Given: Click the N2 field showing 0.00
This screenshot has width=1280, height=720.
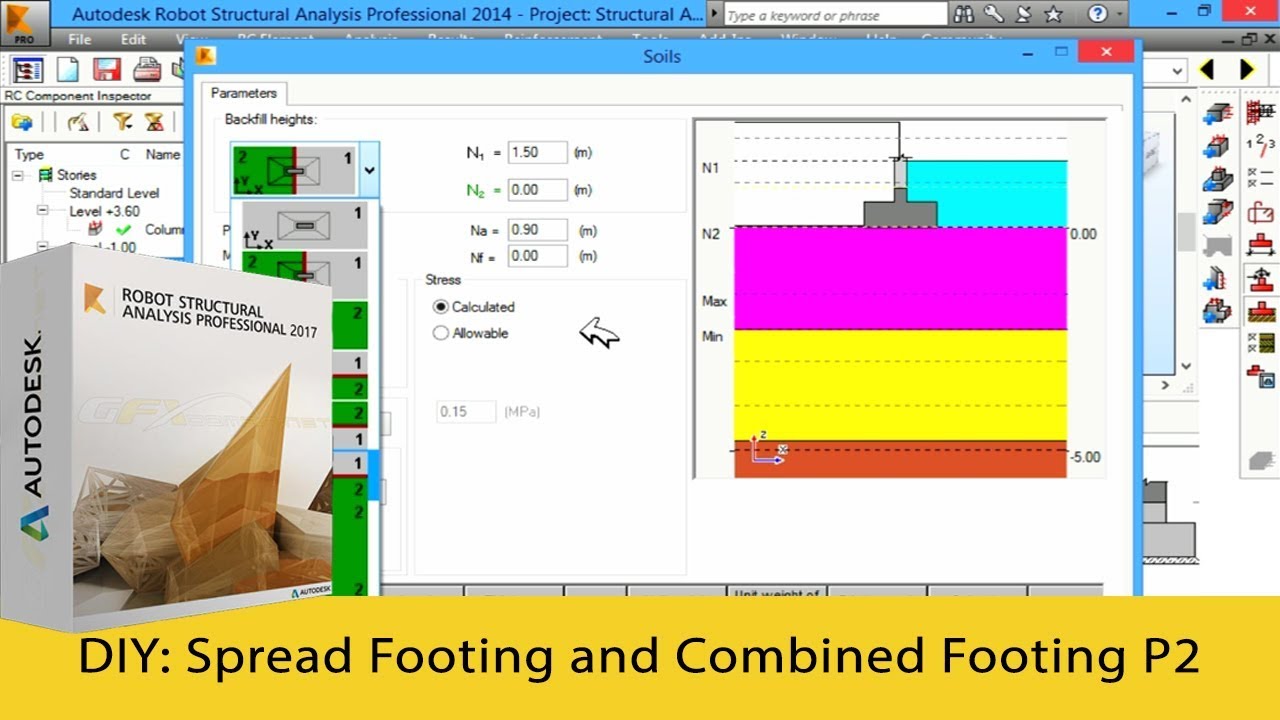Looking at the screenshot, I should click(x=537, y=190).
